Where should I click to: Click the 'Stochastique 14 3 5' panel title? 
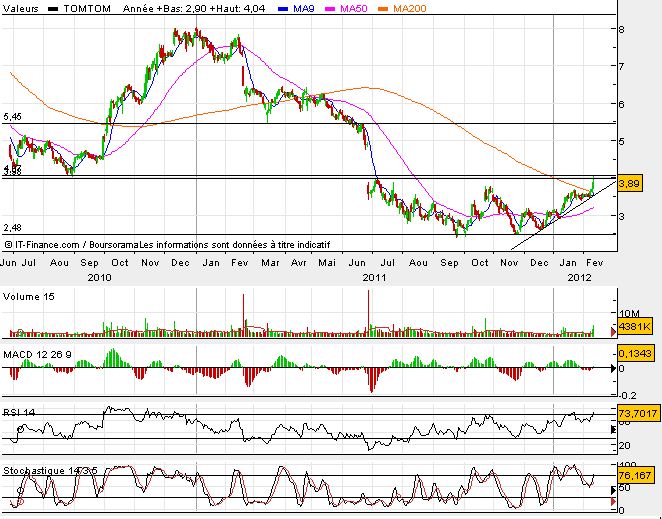point(51,470)
